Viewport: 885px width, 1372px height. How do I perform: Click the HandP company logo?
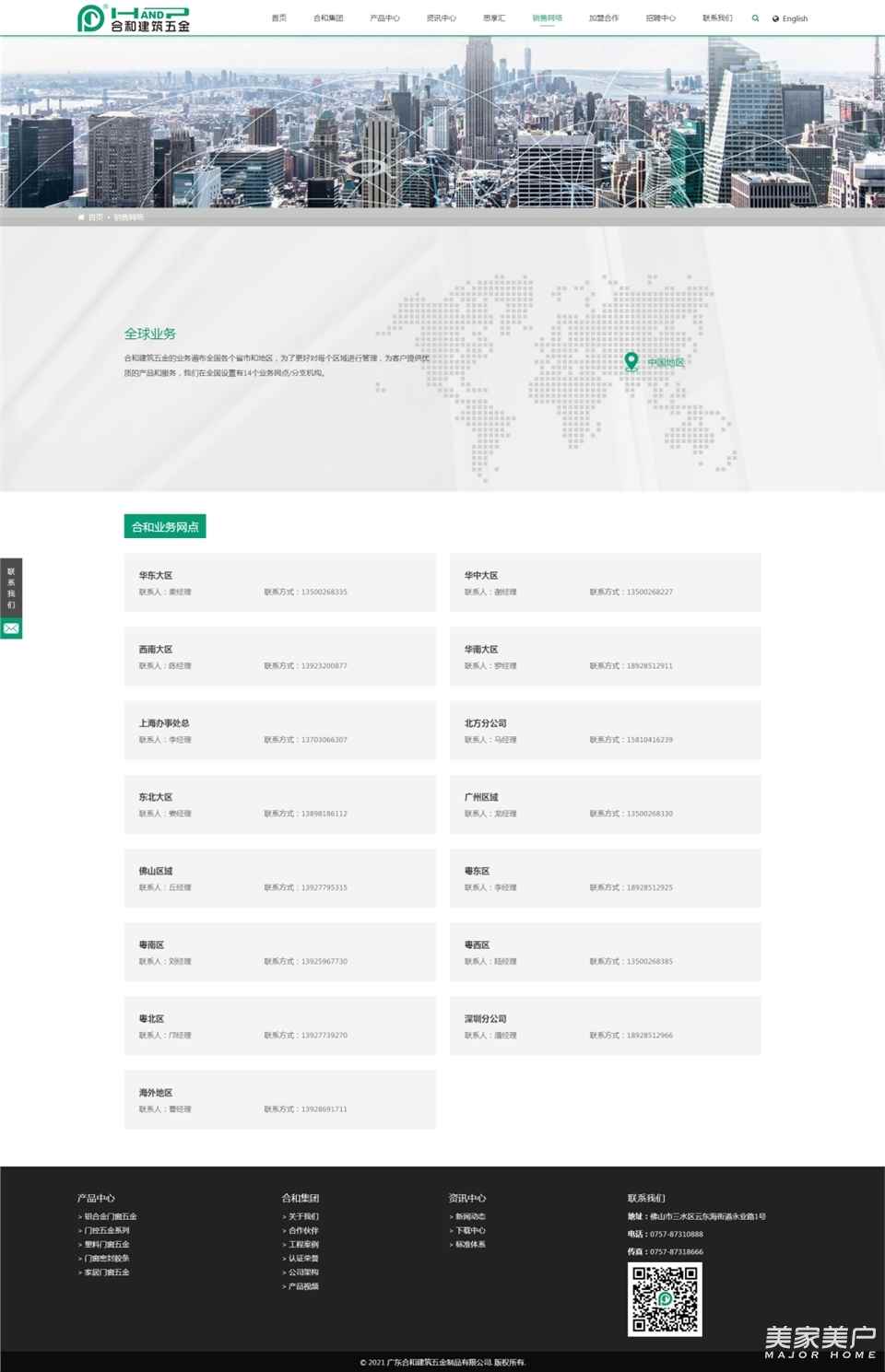[134, 18]
